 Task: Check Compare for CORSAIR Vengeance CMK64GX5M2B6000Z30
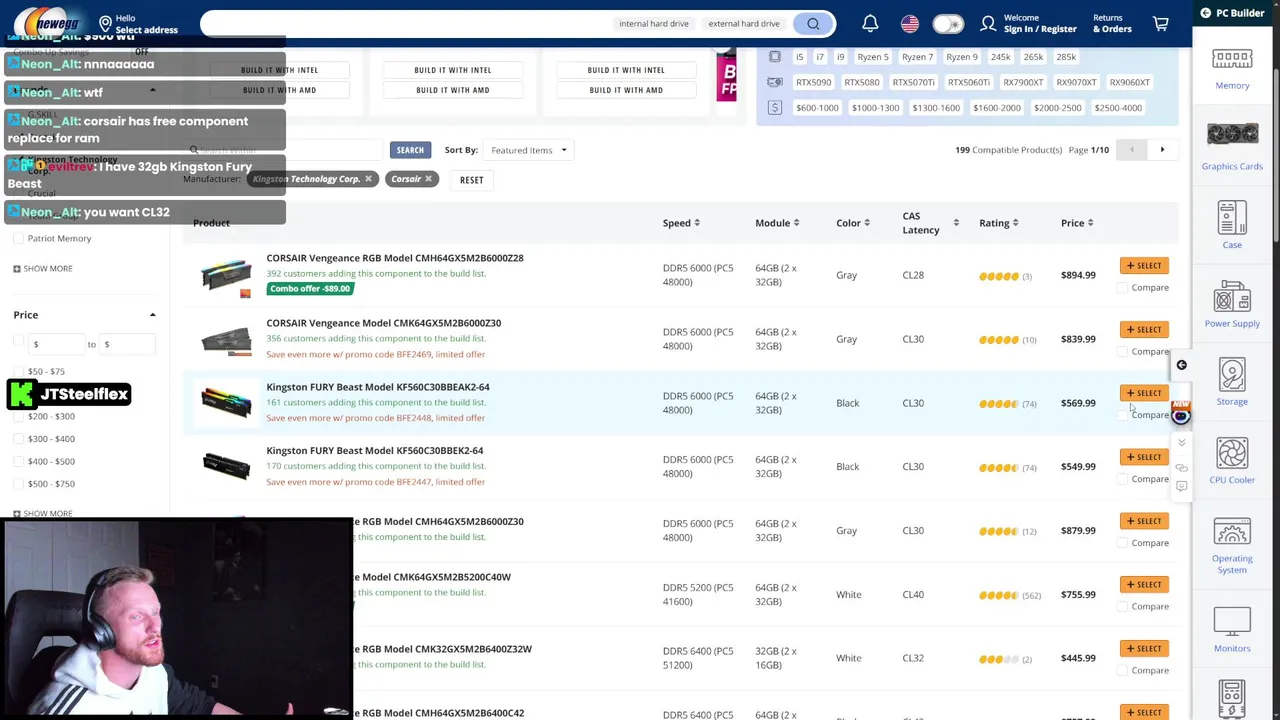[1123, 352]
